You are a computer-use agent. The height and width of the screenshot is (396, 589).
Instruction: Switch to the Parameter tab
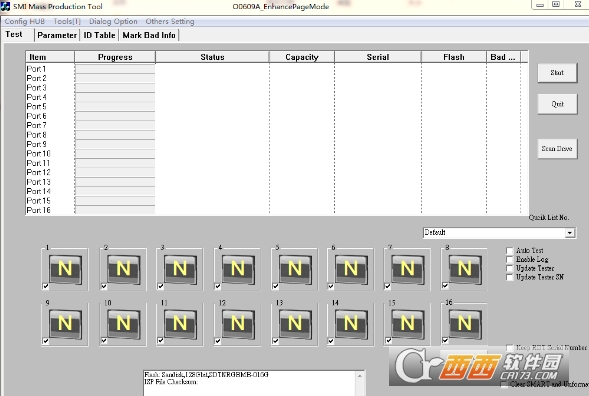pos(57,35)
